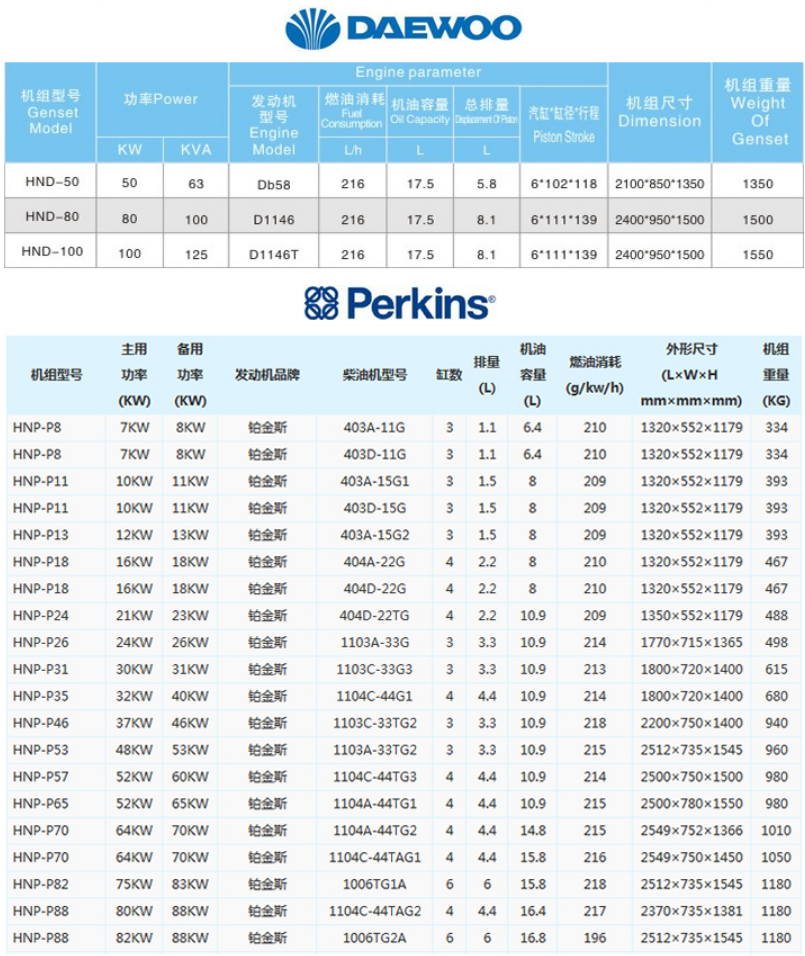Image resolution: width=805 pixels, height=956 pixels.
Task: Click the HNP-P82 genset row label
Action: (x=41, y=884)
